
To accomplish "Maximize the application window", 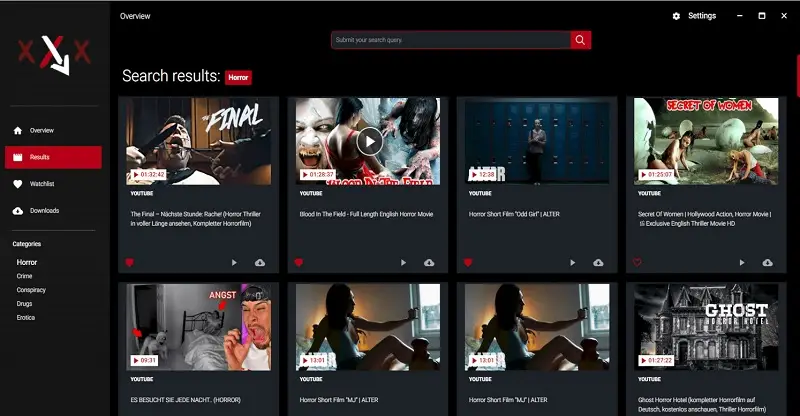I will (762, 16).
